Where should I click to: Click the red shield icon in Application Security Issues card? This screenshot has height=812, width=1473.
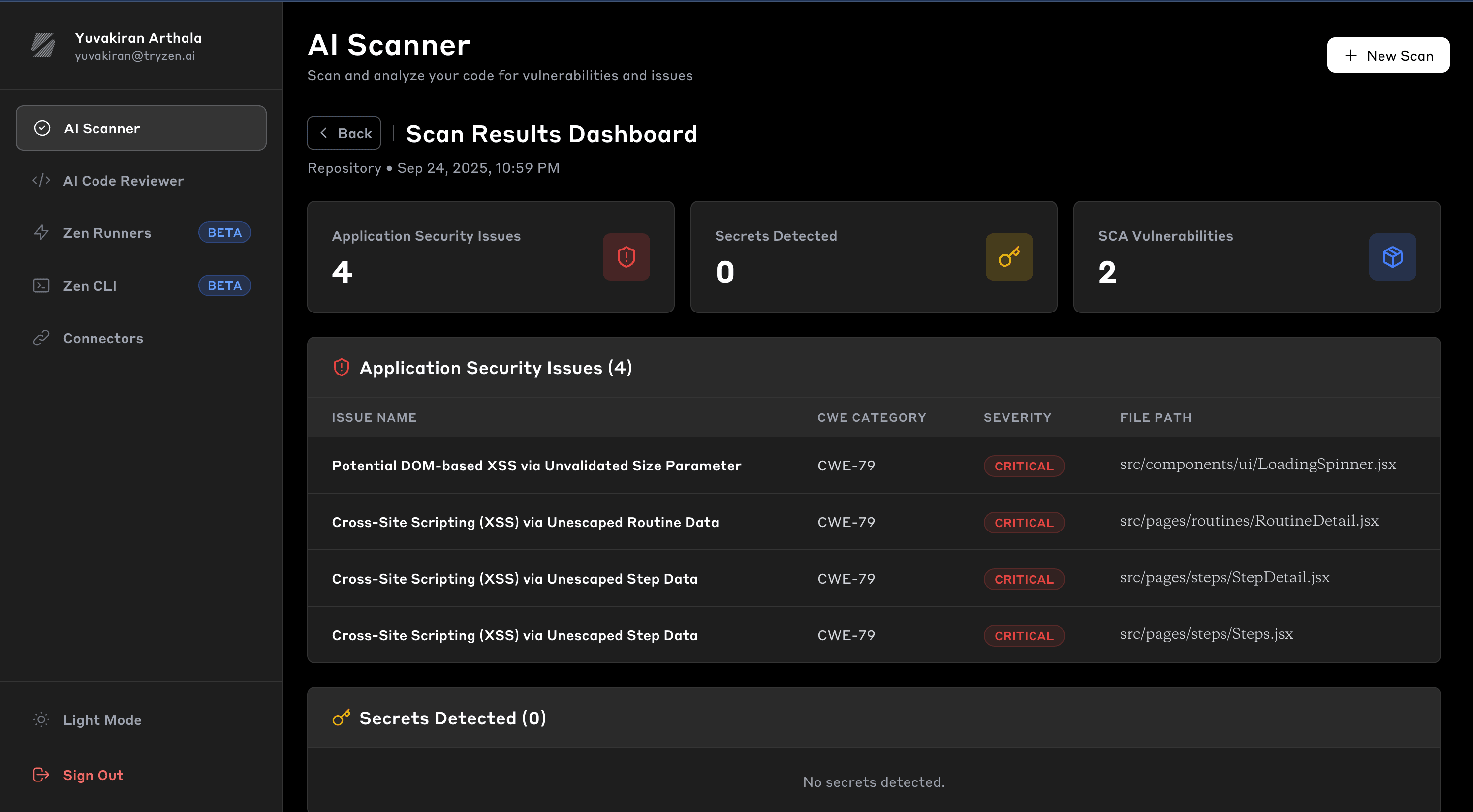(626, 257)
